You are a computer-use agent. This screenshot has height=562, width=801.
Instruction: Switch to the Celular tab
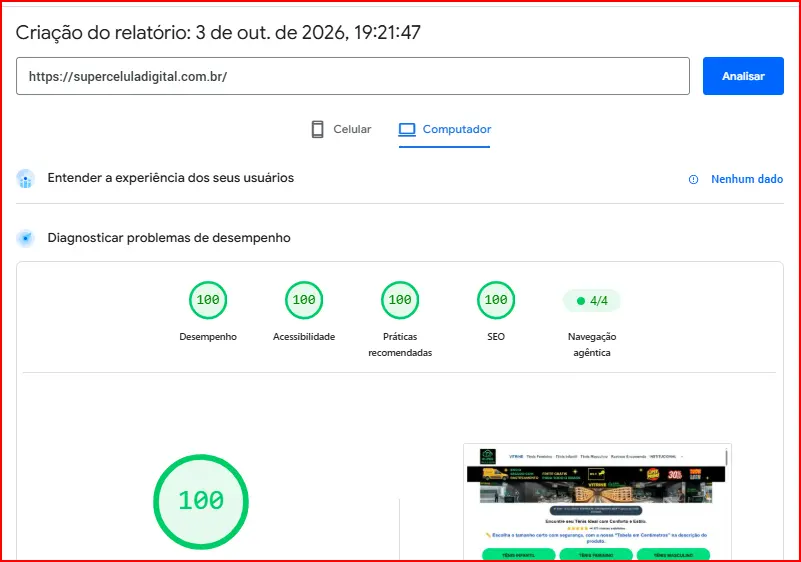click(x=341, y=129)
